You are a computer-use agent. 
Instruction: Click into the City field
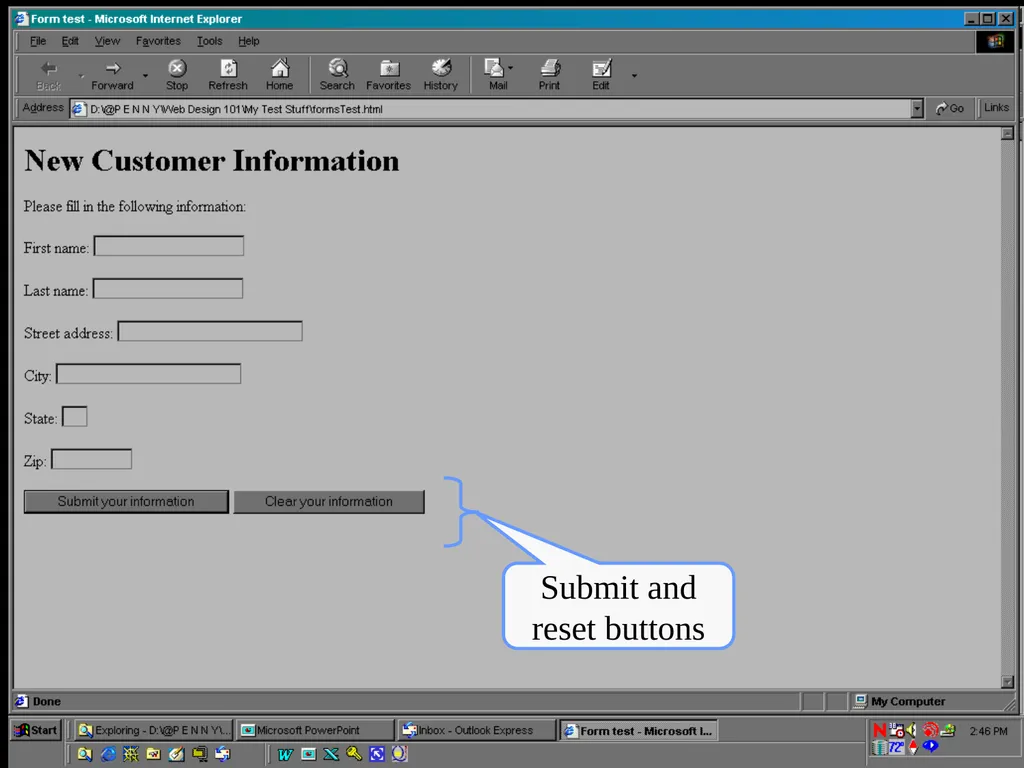tap(148, 374)
